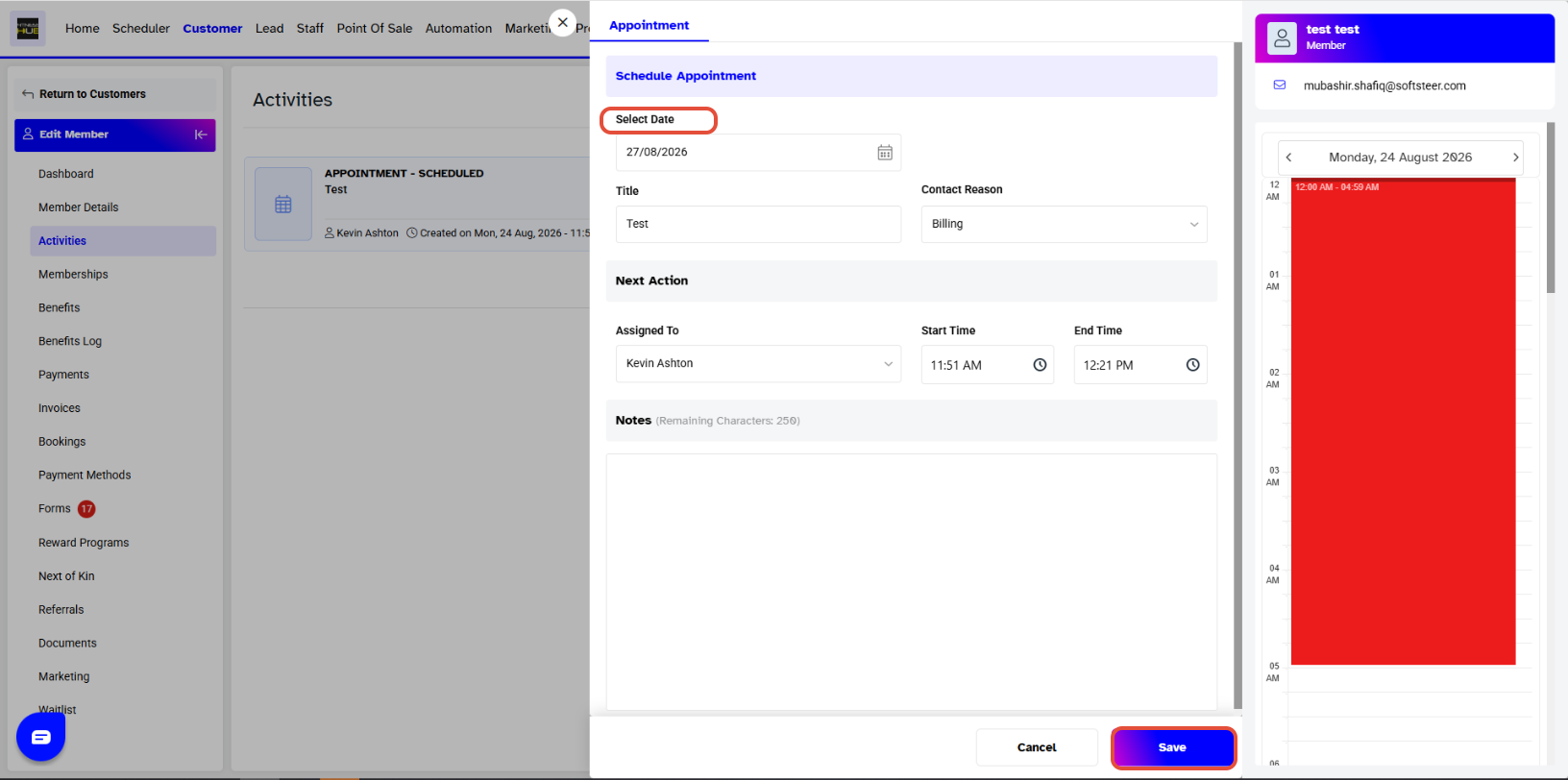Viewport: 1568px width, 780px height.
Task: Open the Lead menu
Action: pos(269,29)
